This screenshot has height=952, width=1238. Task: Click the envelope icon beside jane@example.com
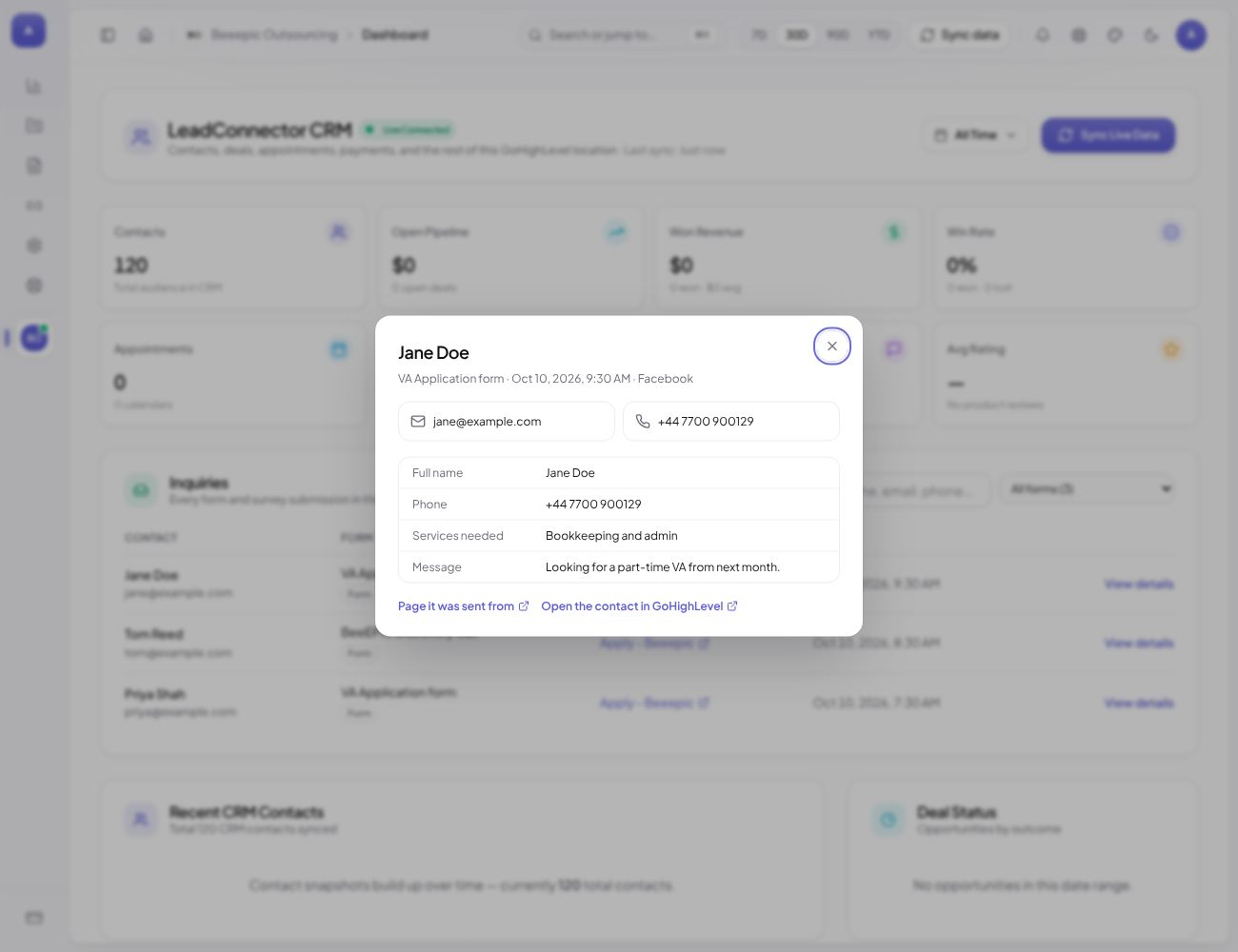click(x=418, y=421)
